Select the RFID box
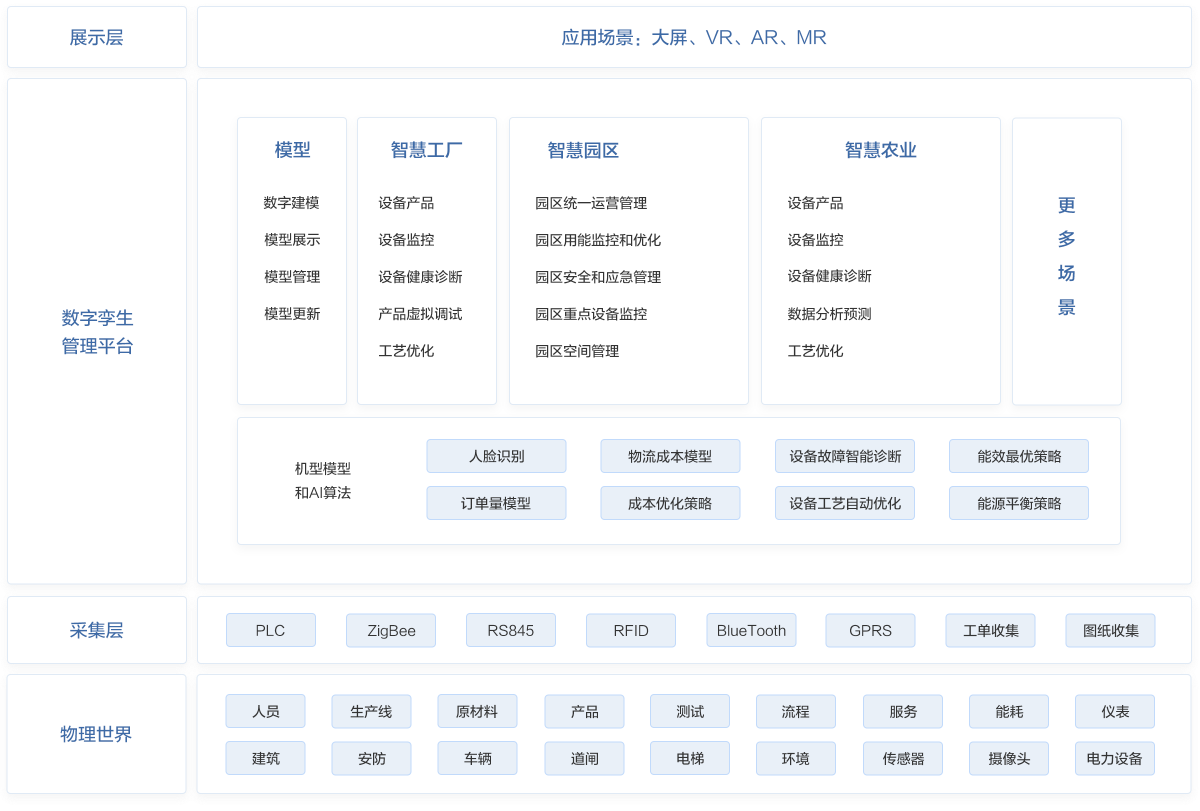This screenshot has width=1200, height=811. coord(630,630)
